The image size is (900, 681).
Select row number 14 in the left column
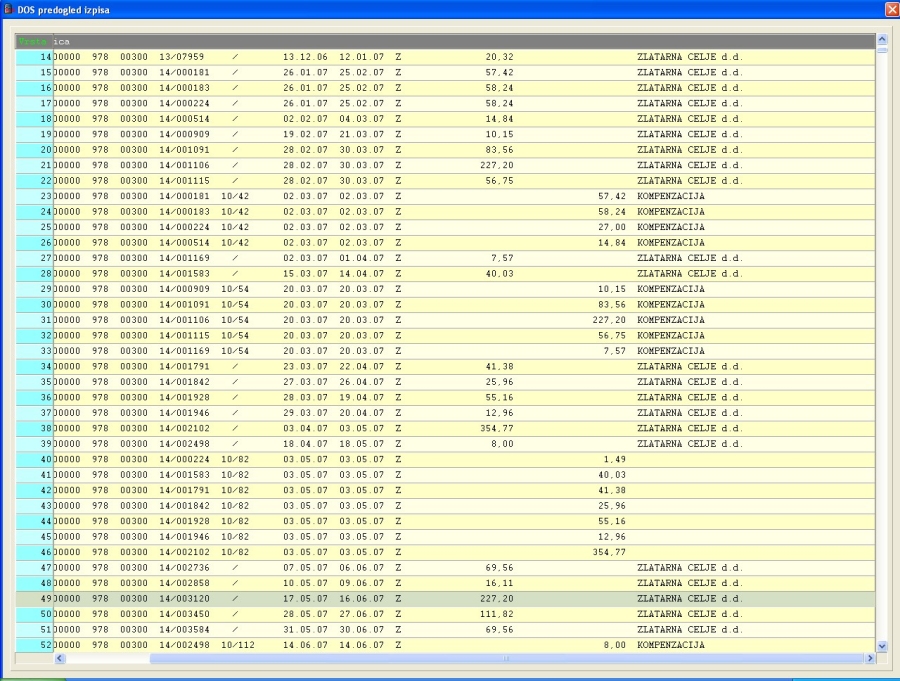tap(35, 57)
